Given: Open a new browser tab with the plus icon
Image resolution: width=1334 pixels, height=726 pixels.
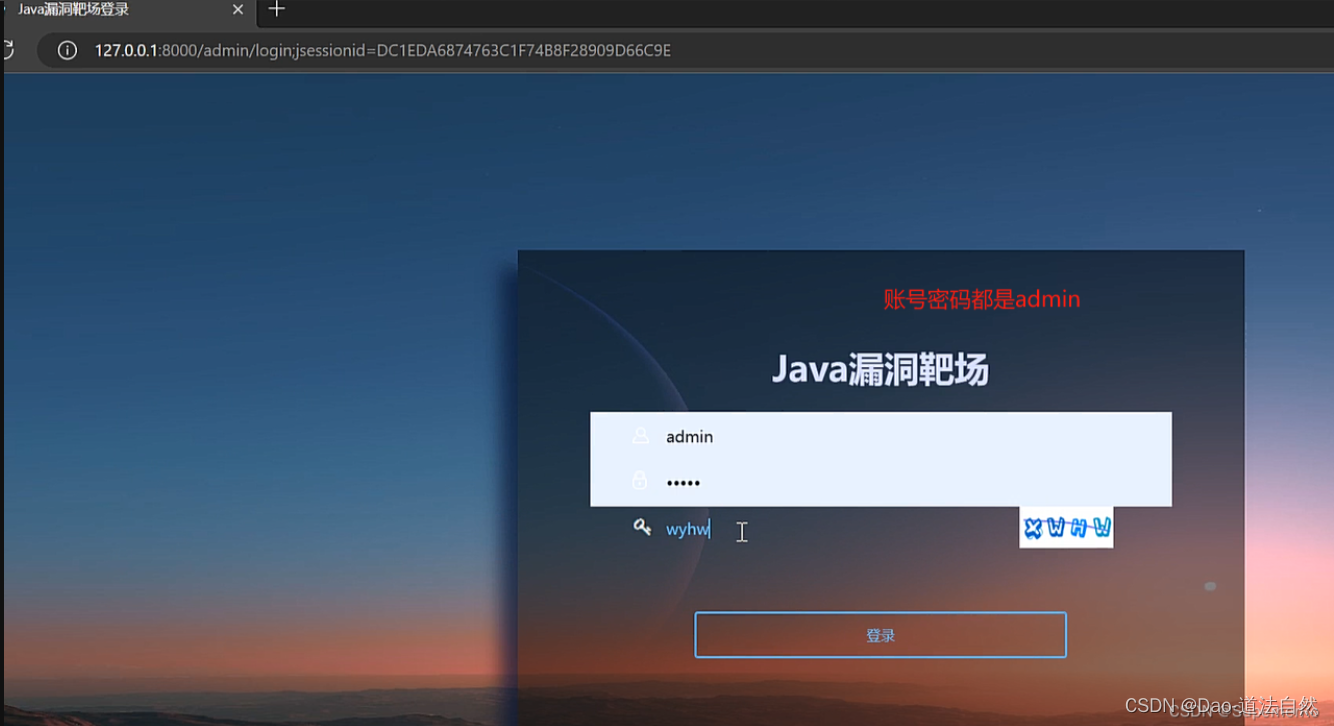Looking at the screenshot, I should (x=275, y=11).
